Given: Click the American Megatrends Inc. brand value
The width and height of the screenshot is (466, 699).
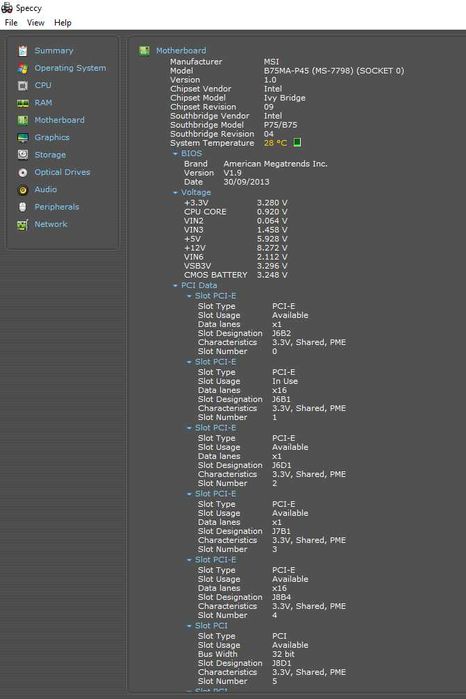Looking at the screenshot, I should pos(275,164).
